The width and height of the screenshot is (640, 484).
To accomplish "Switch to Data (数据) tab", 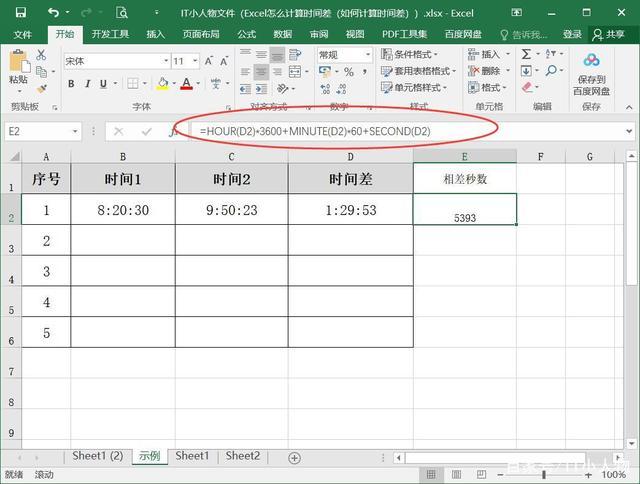I will click(282, 34).
